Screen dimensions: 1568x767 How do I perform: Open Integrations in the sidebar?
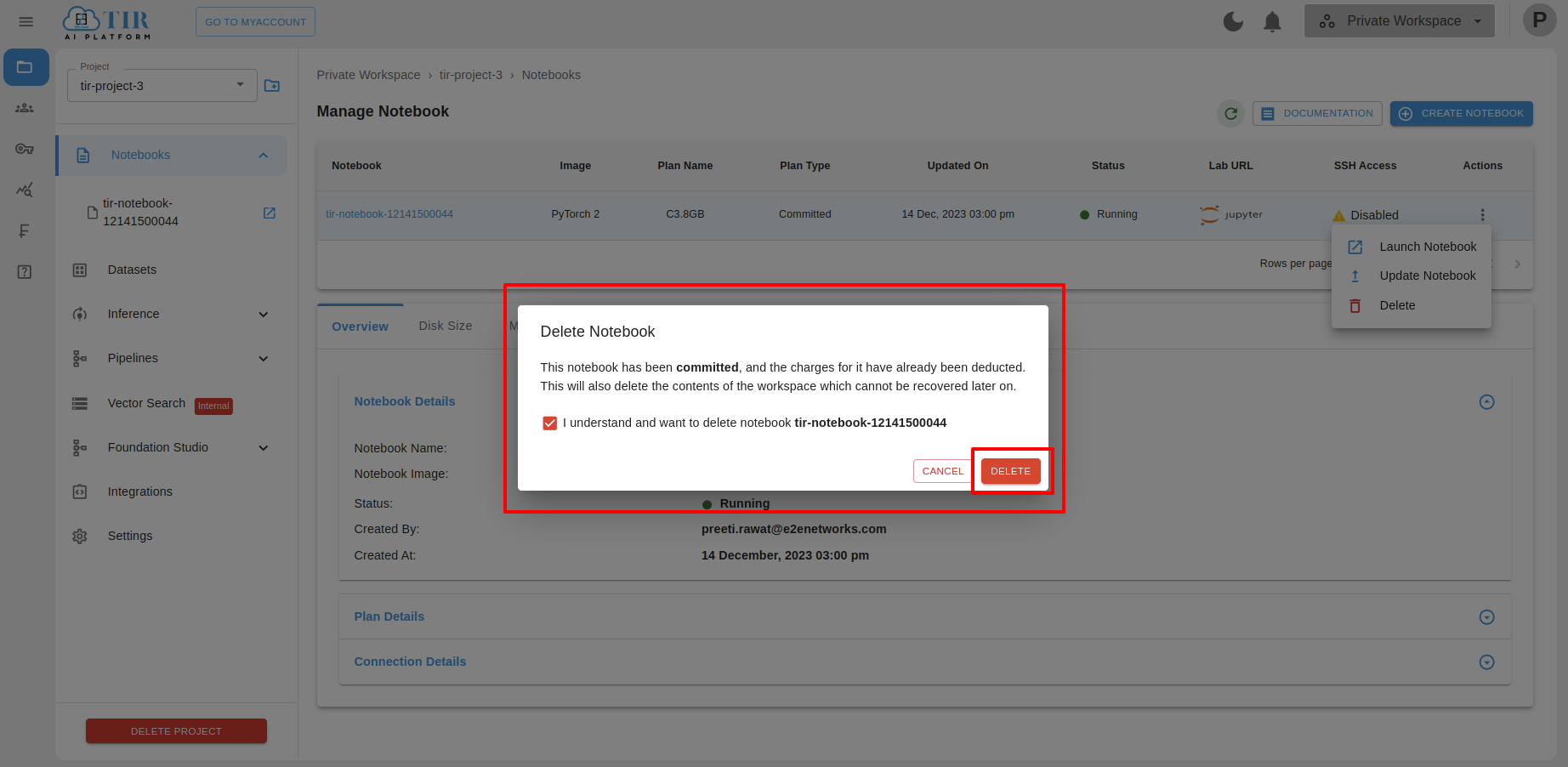(139, 491)
